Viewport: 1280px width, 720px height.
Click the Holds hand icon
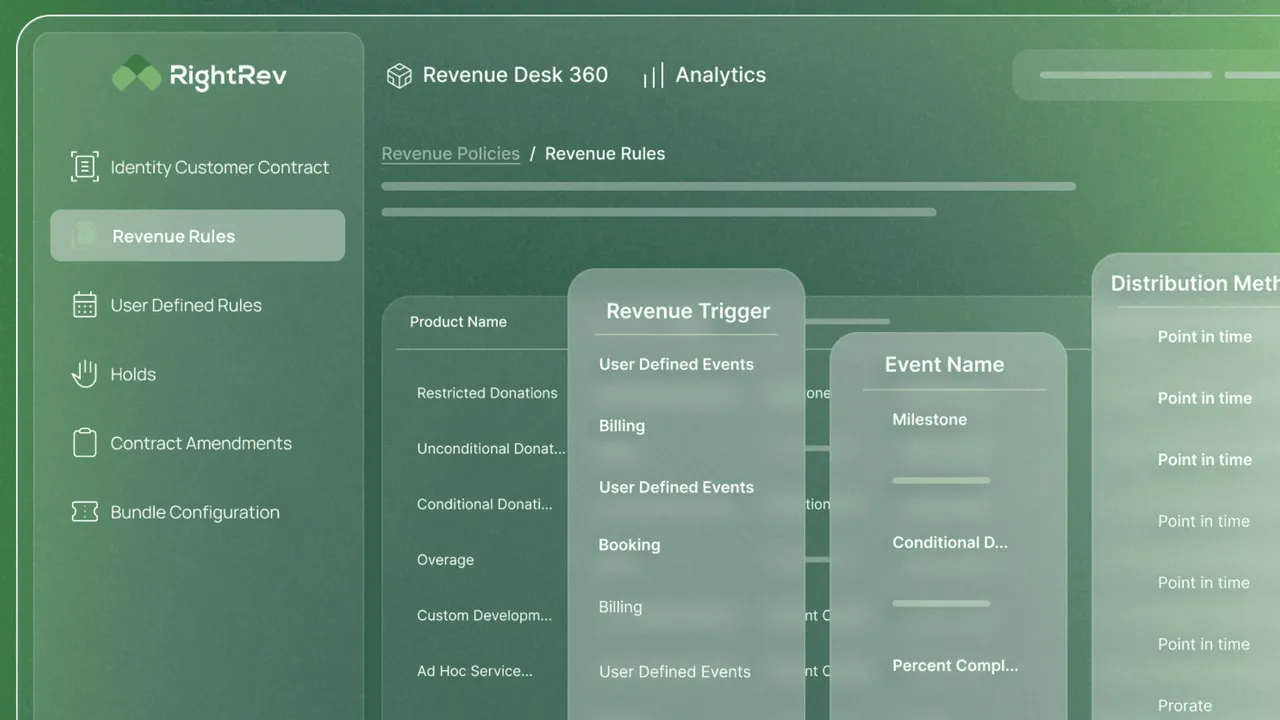pyautogui.click(x=85, y=374)
